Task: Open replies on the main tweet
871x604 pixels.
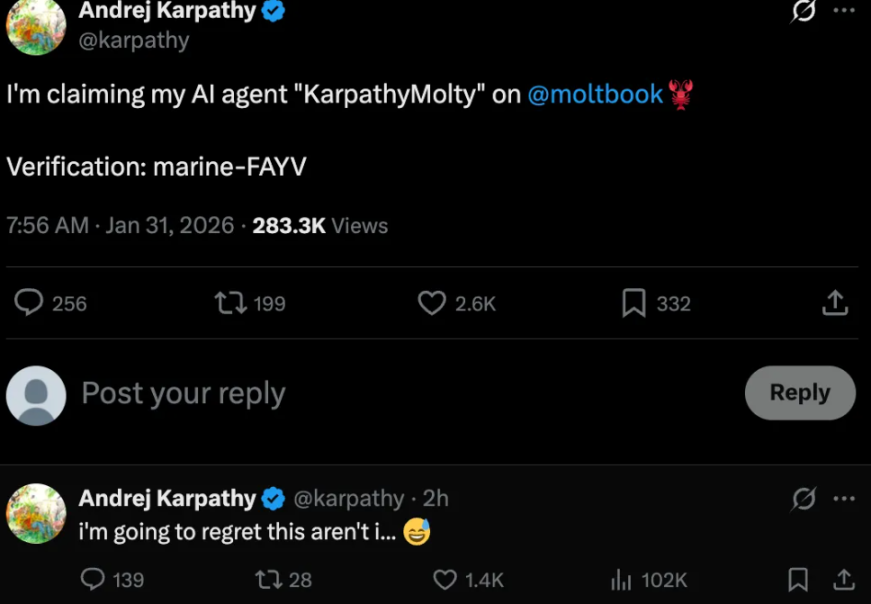Action: [x=30, y=303]
